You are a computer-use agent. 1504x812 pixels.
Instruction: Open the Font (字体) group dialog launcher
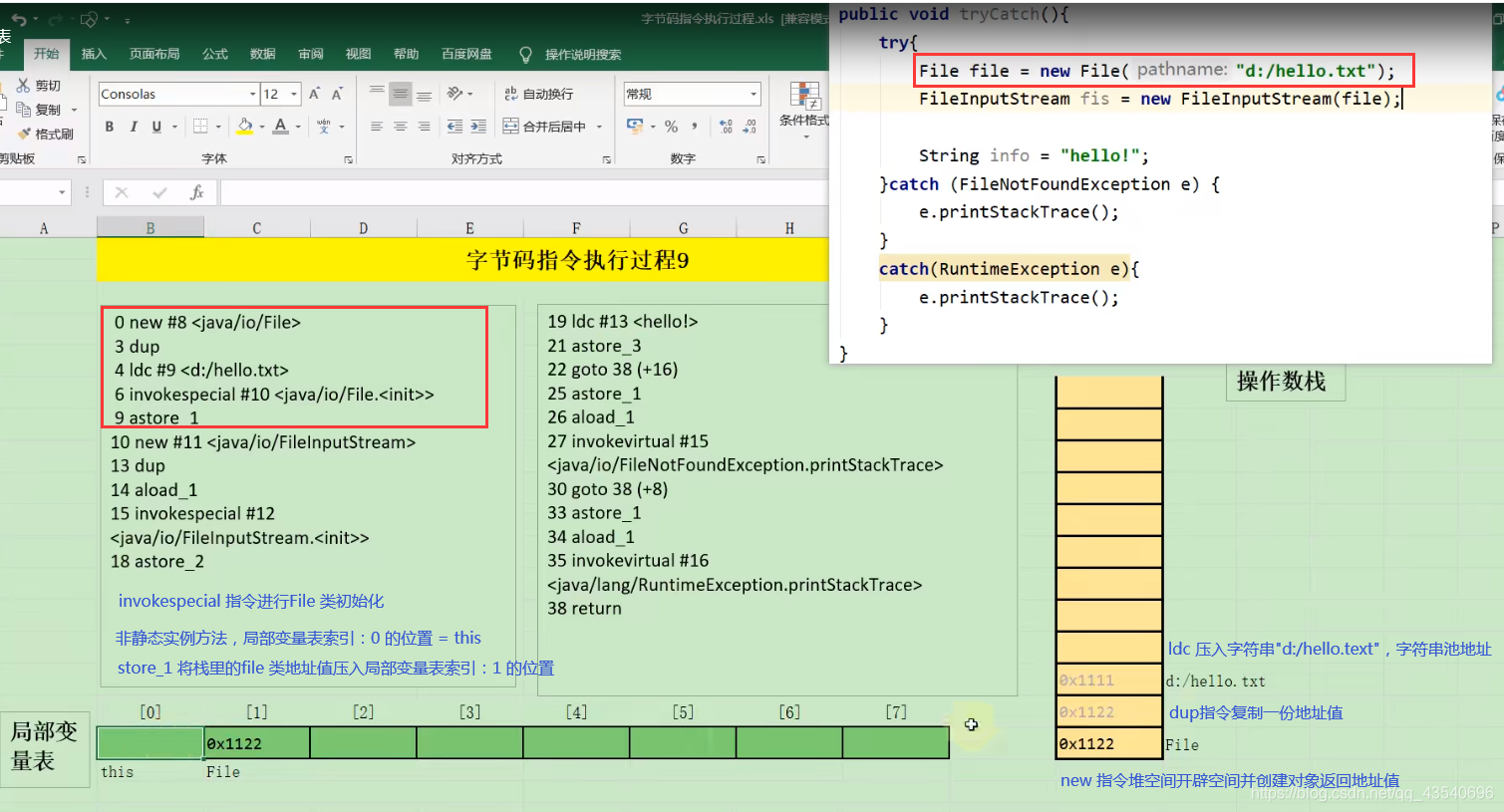pos(349,159)
